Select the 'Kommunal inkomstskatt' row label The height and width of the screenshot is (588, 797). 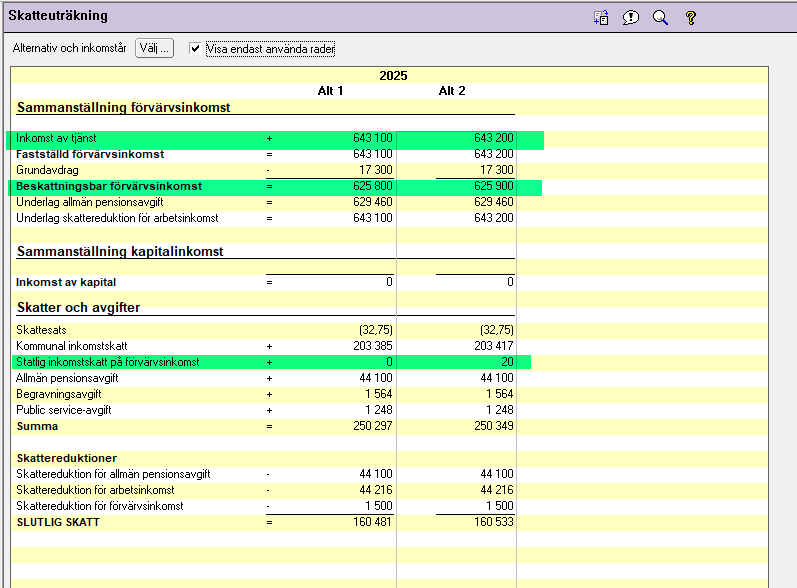pyautogui.click(x=73, y=346)
